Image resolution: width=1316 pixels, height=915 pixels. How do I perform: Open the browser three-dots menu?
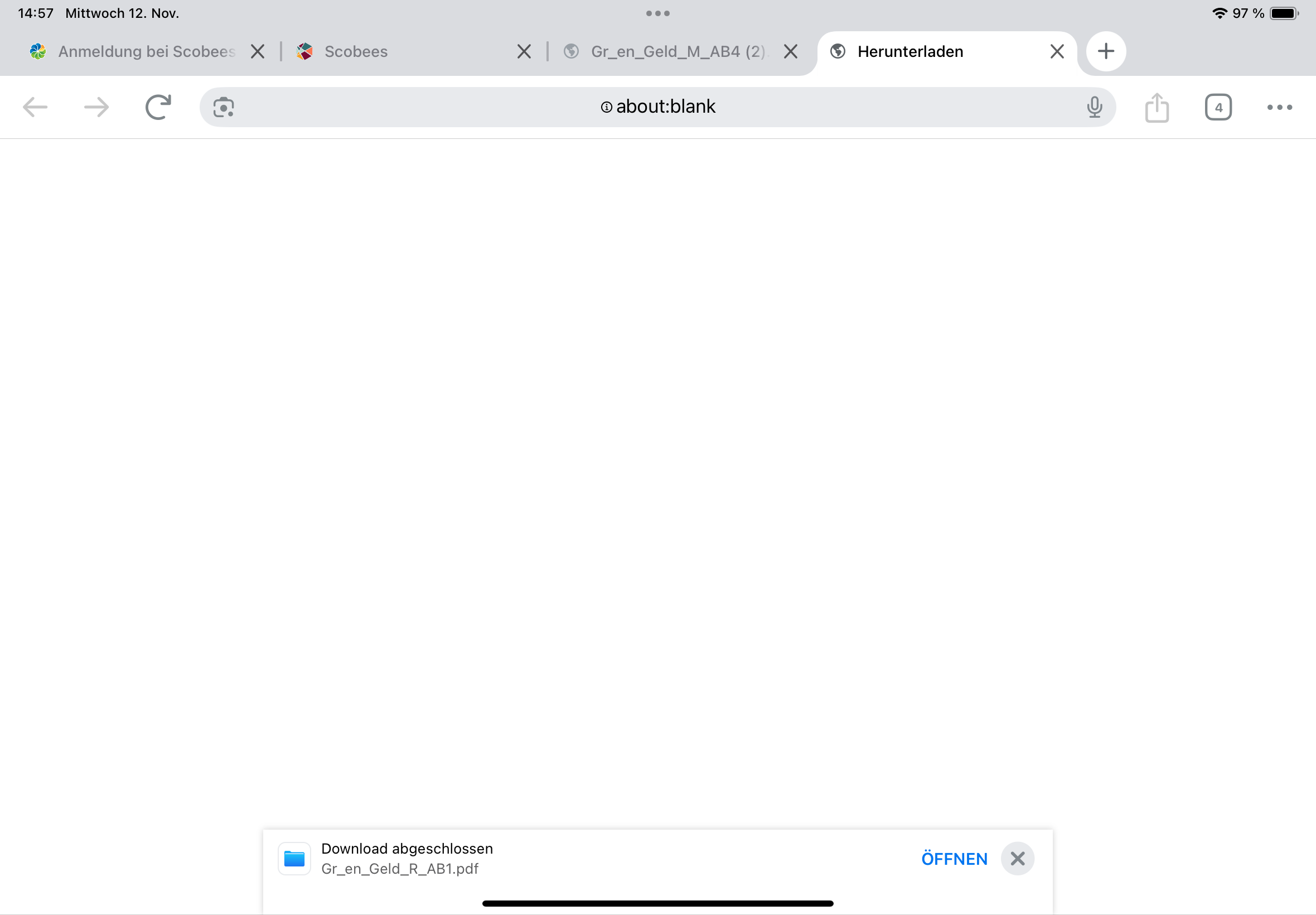(x=1279, y=107)
